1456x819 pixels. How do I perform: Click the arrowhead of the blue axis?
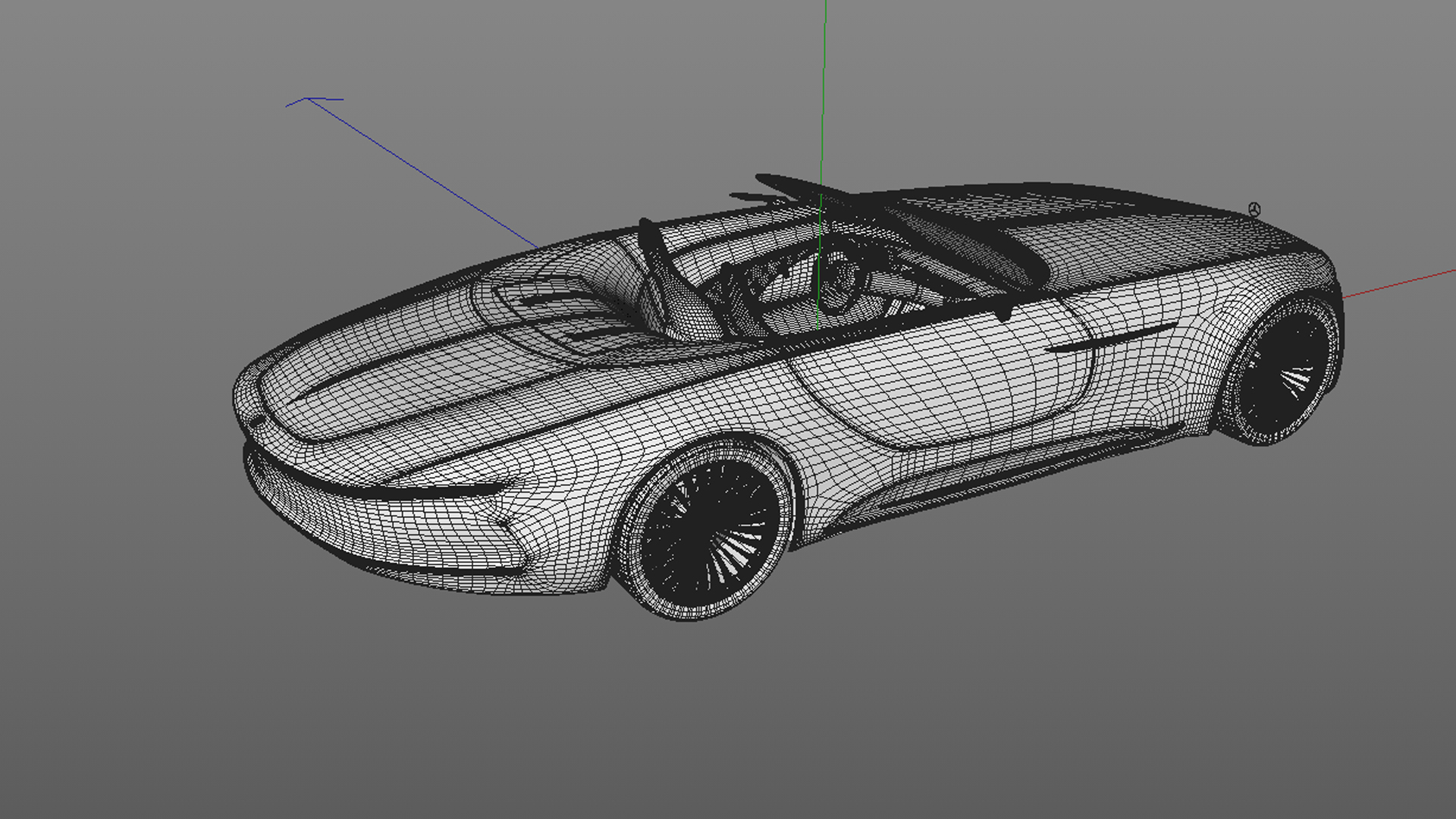(307, 99)
